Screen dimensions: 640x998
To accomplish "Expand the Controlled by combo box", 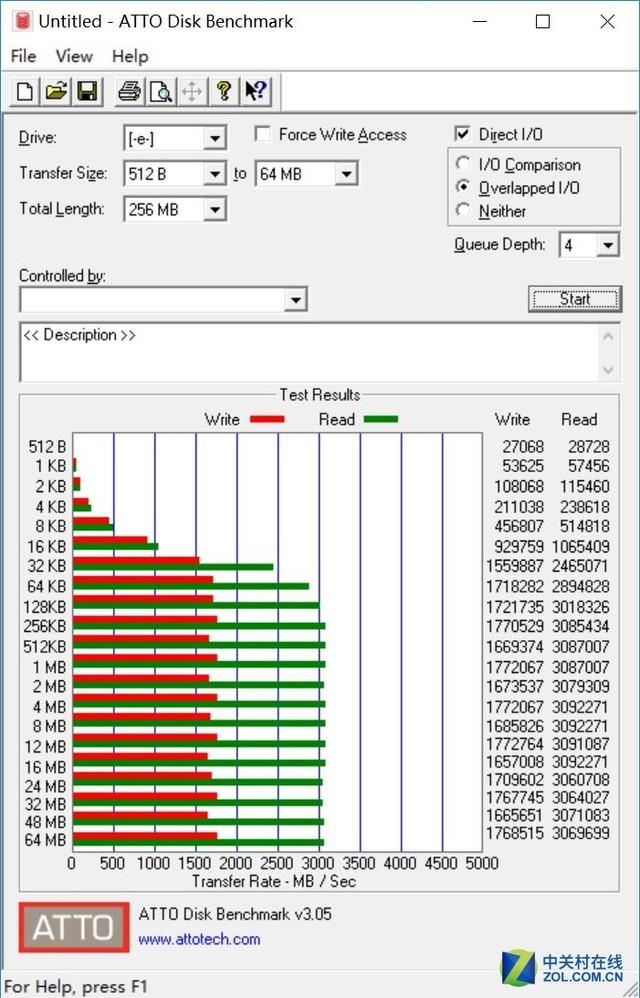I will pos(295,300).
